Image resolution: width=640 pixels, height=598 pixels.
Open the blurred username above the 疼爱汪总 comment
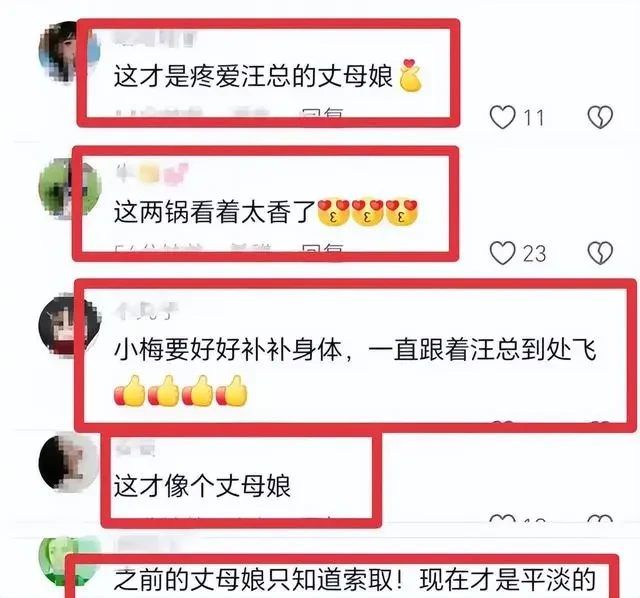coord(154,38)
